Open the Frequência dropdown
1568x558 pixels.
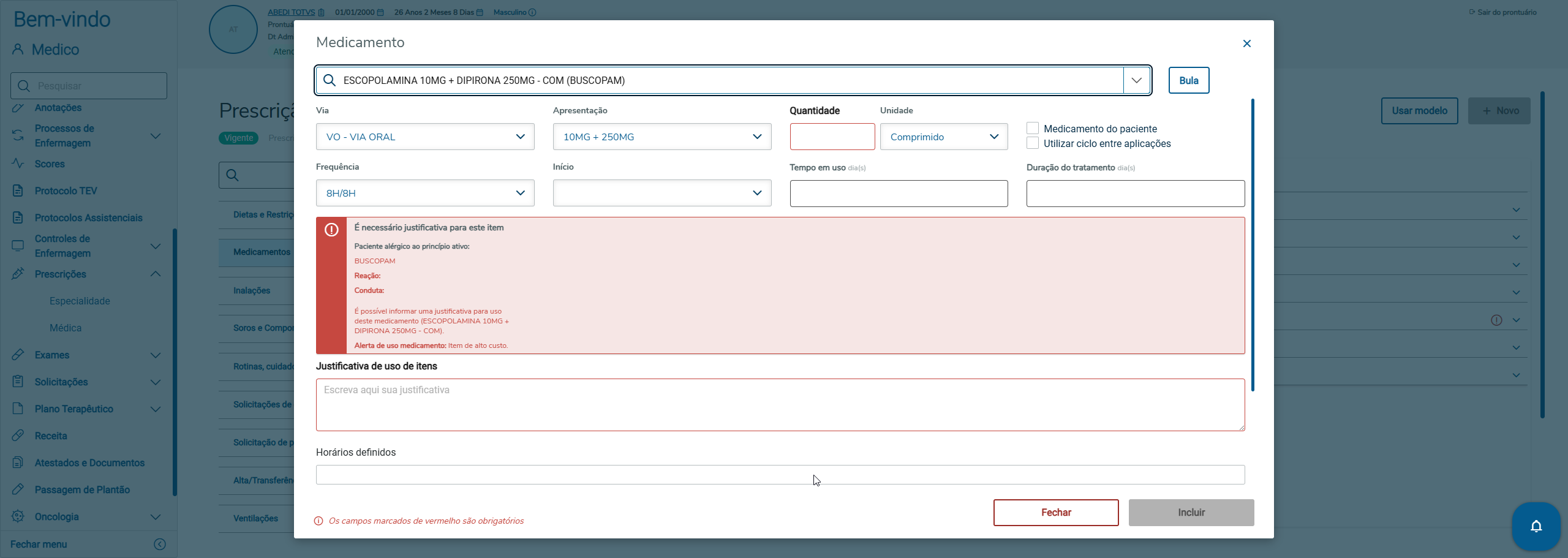pos(424,193)
